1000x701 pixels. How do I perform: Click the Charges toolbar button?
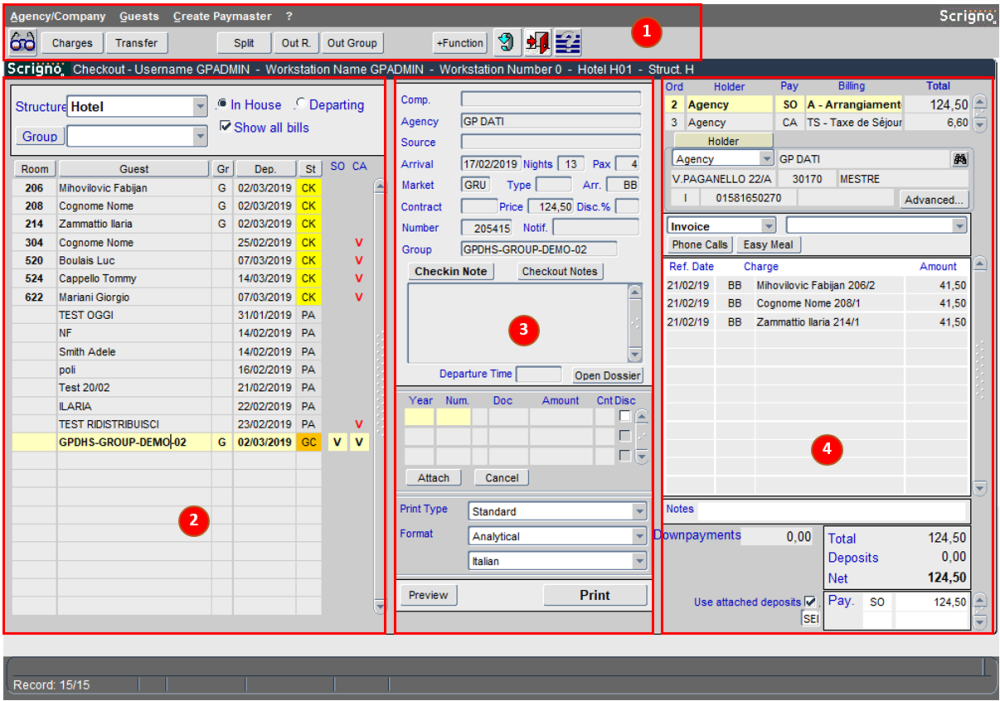71,42
